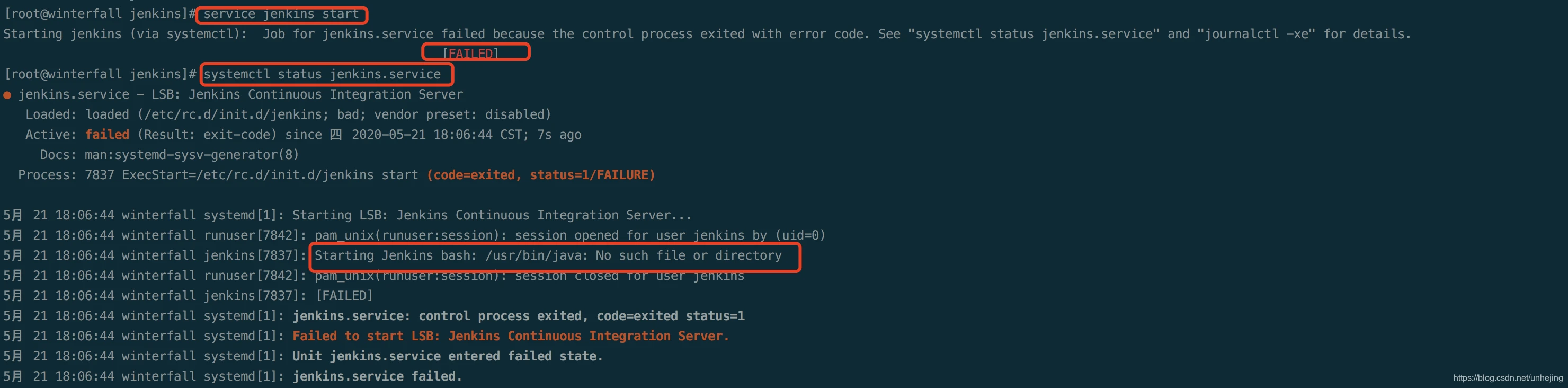Click the orange 'failed' word after Active
This screenshot has width=1568, height=388.
tap(107, 135)
